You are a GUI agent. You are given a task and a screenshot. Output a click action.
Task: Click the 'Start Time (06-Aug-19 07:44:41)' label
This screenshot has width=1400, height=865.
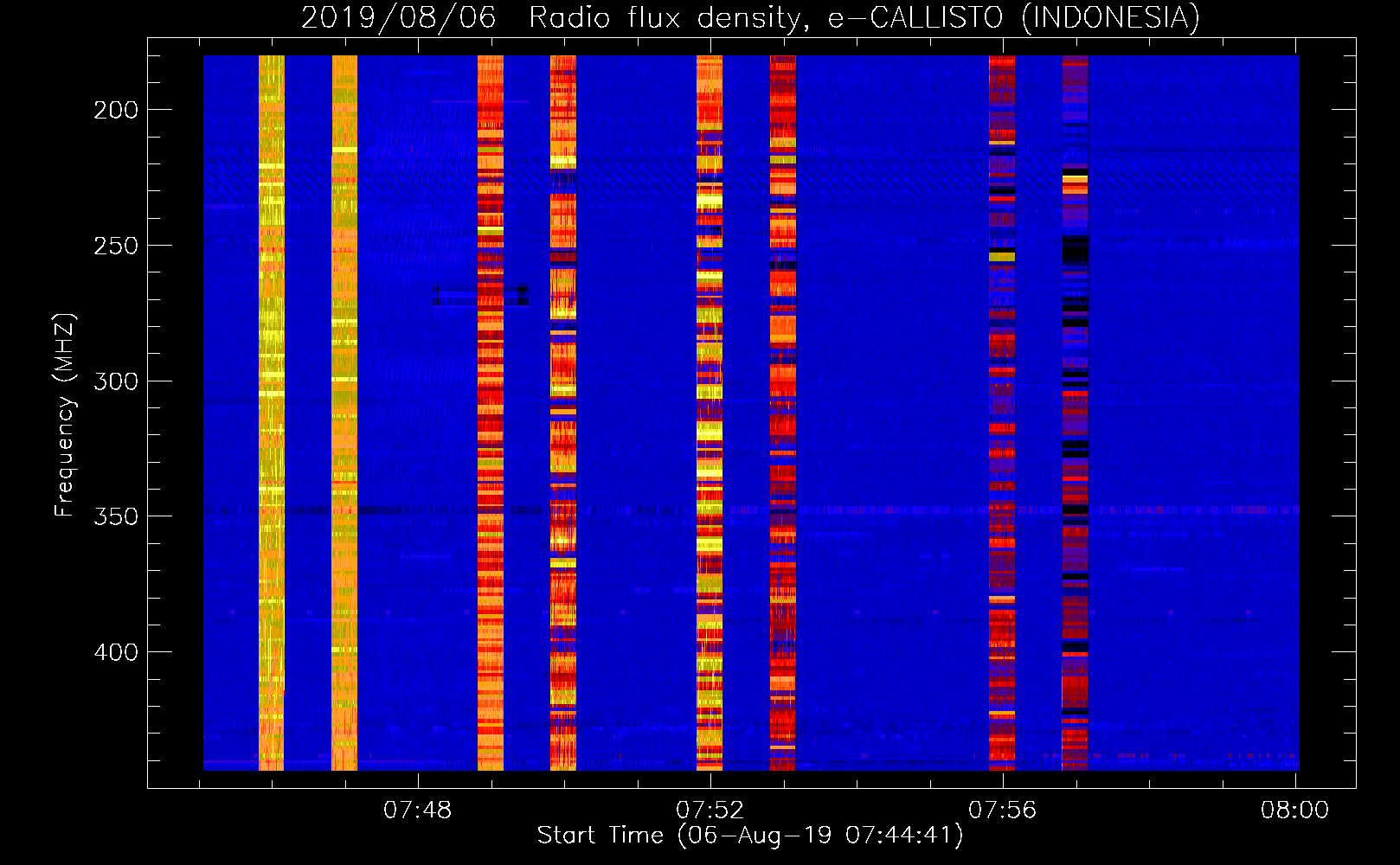(x=749, y=836)
